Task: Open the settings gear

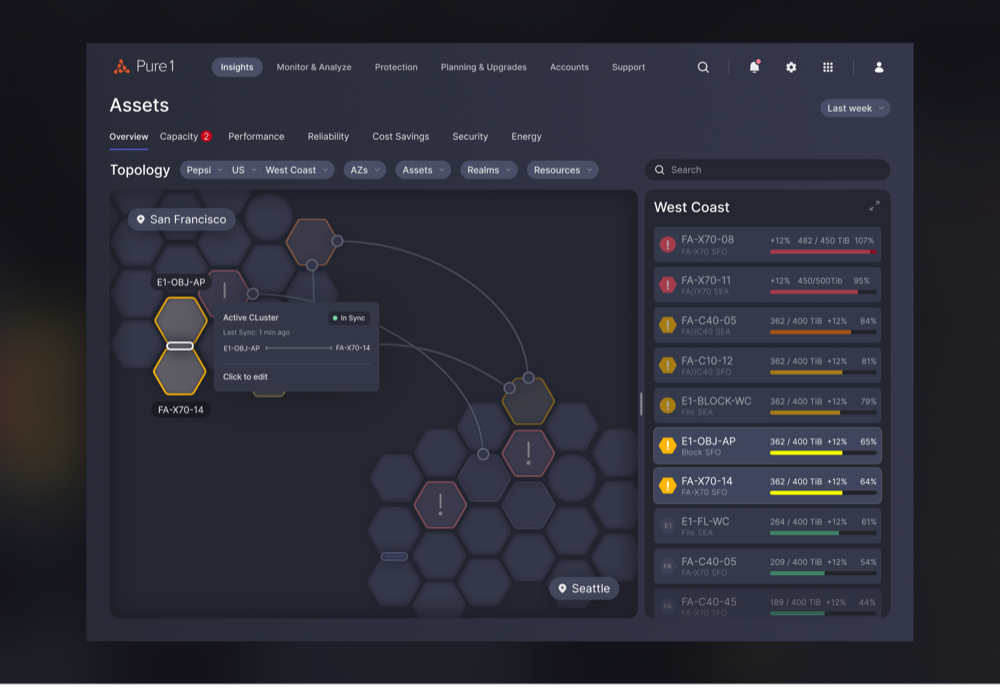Action: click(791, 67)
